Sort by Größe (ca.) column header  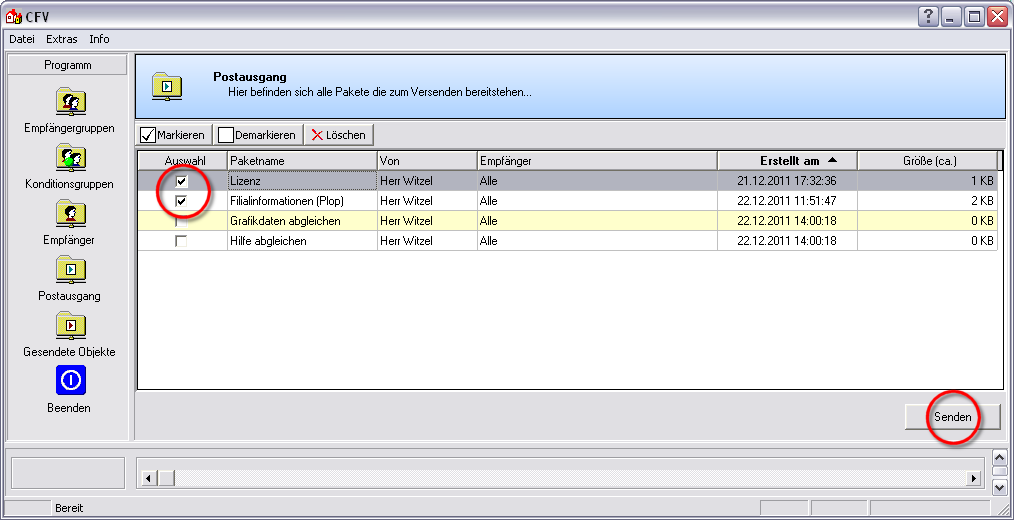click(x=927, y=161)
